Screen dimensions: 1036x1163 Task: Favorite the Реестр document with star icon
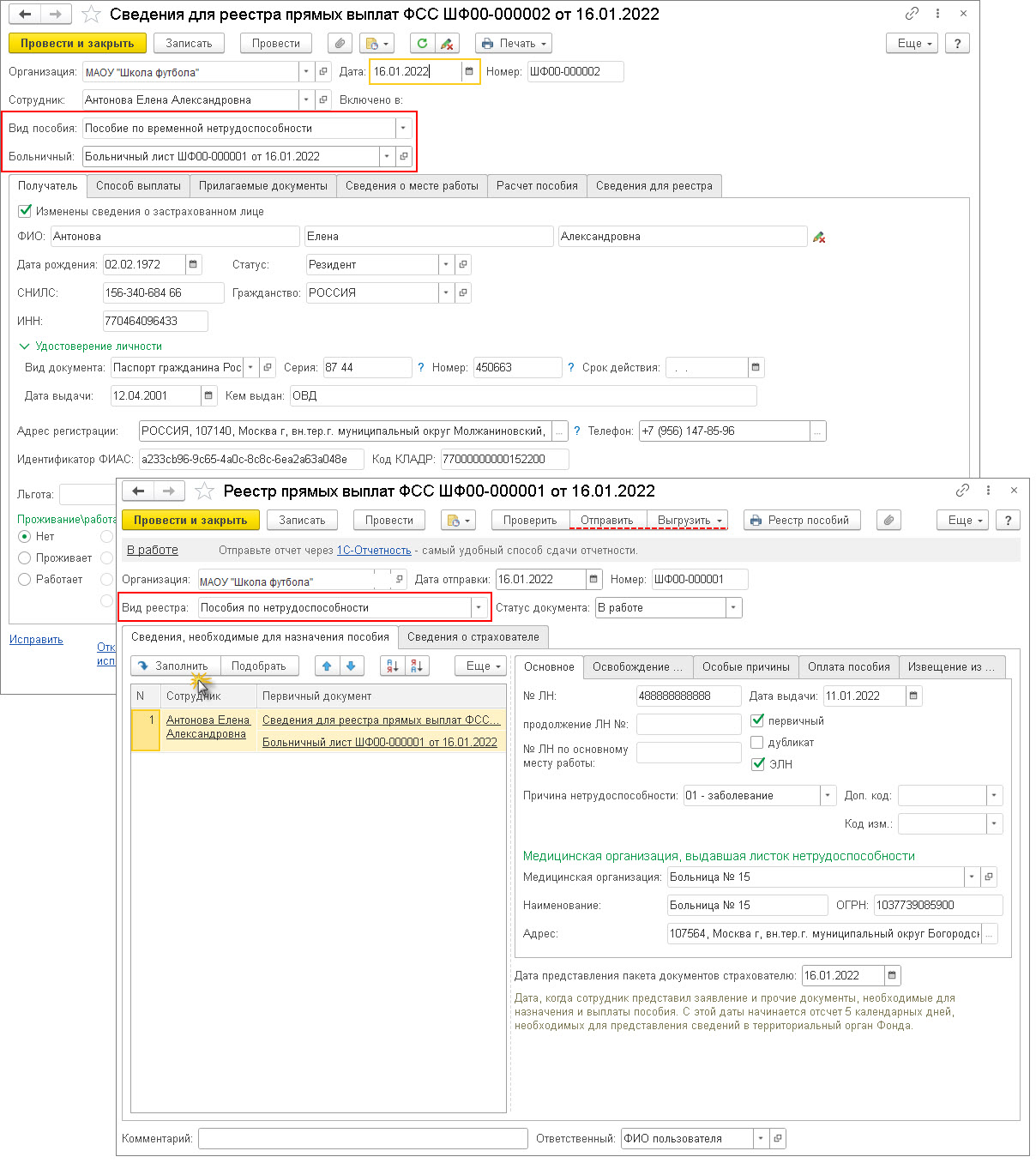pos(204,491)
